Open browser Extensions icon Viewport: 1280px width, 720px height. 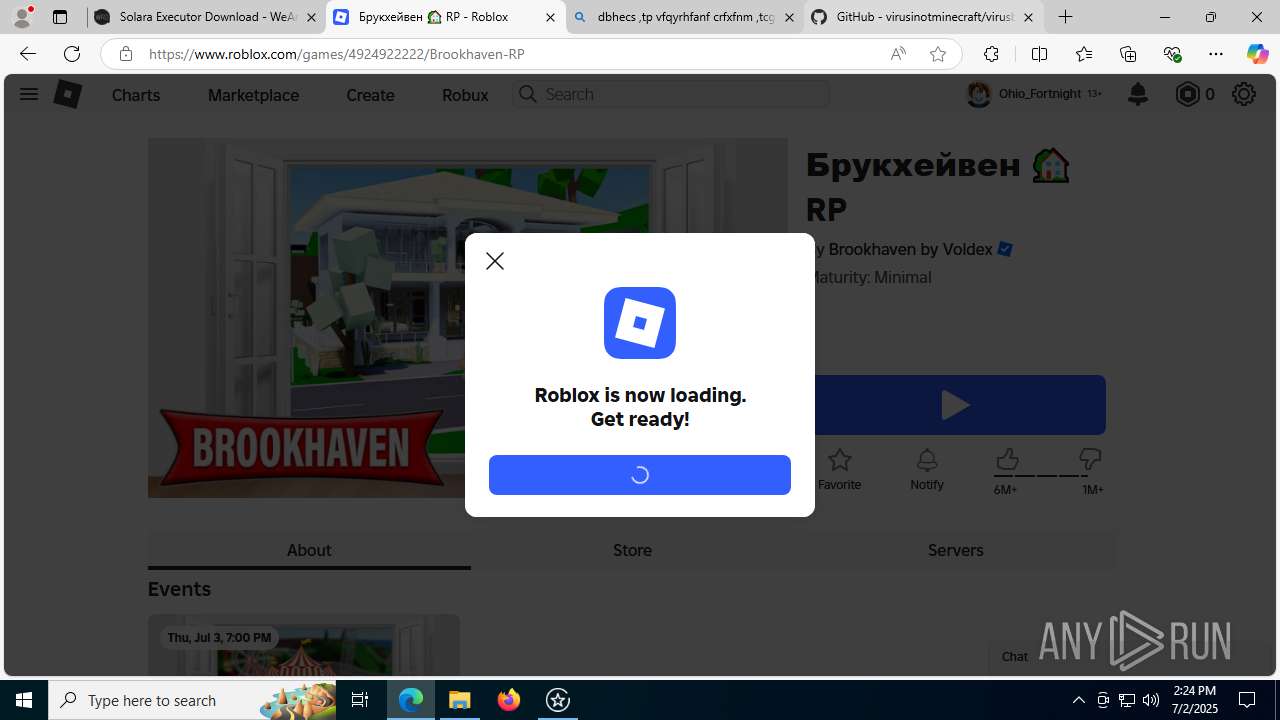(x=991, y=54)
